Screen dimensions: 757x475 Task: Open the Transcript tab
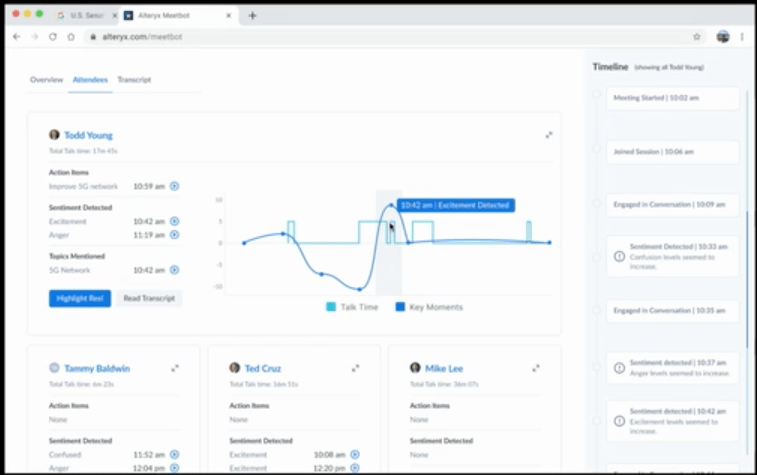[134, 79]
